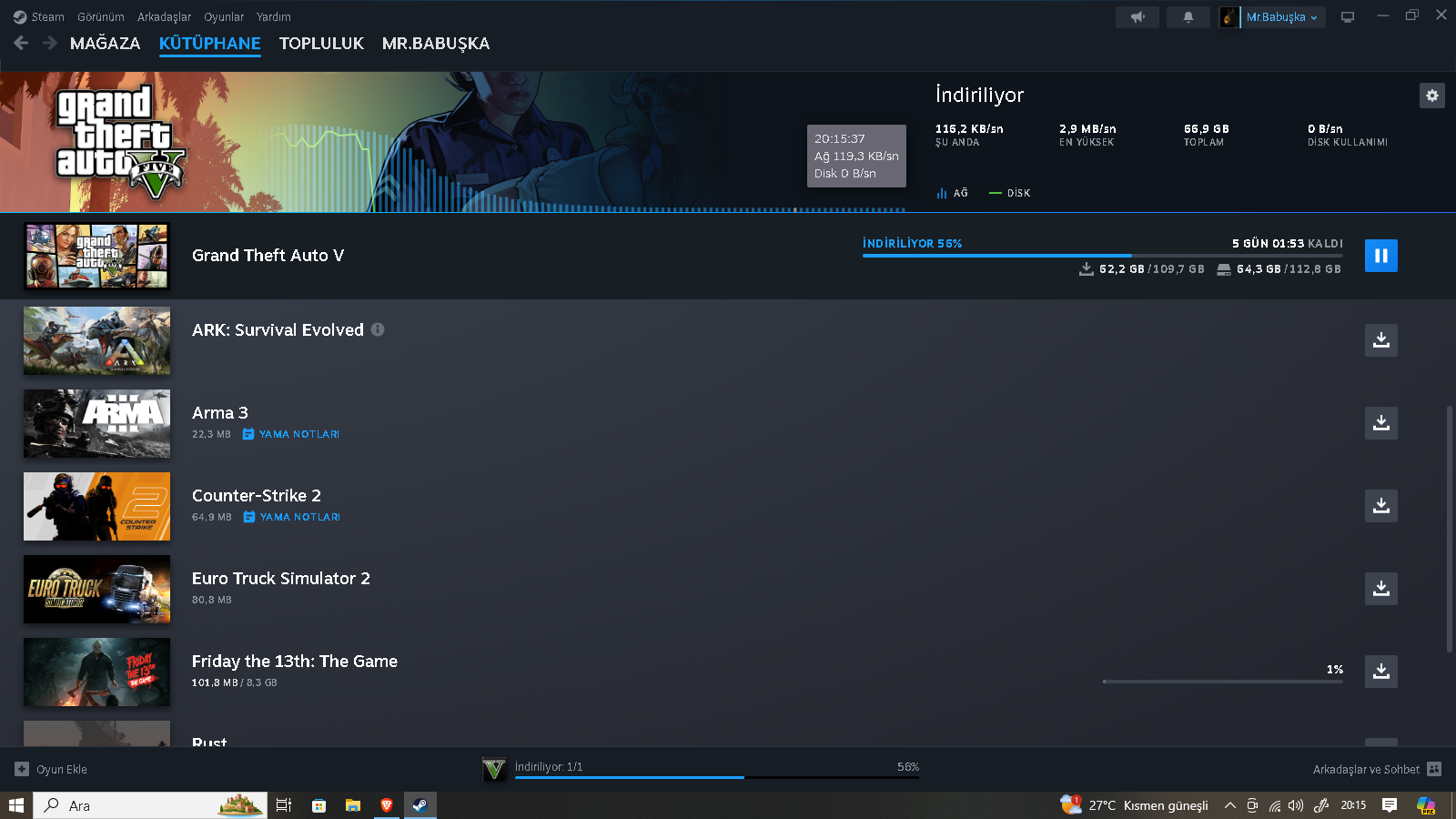Open the Steam notifications bell
1456x819 pixels.
pos(1188,17)
